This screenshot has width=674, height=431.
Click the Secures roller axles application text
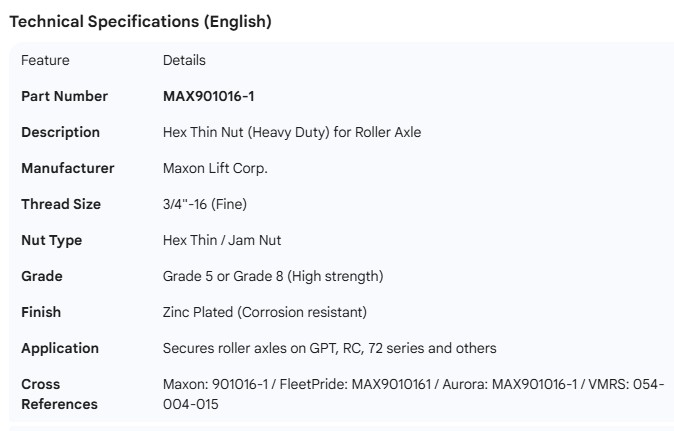pos(330,348)
